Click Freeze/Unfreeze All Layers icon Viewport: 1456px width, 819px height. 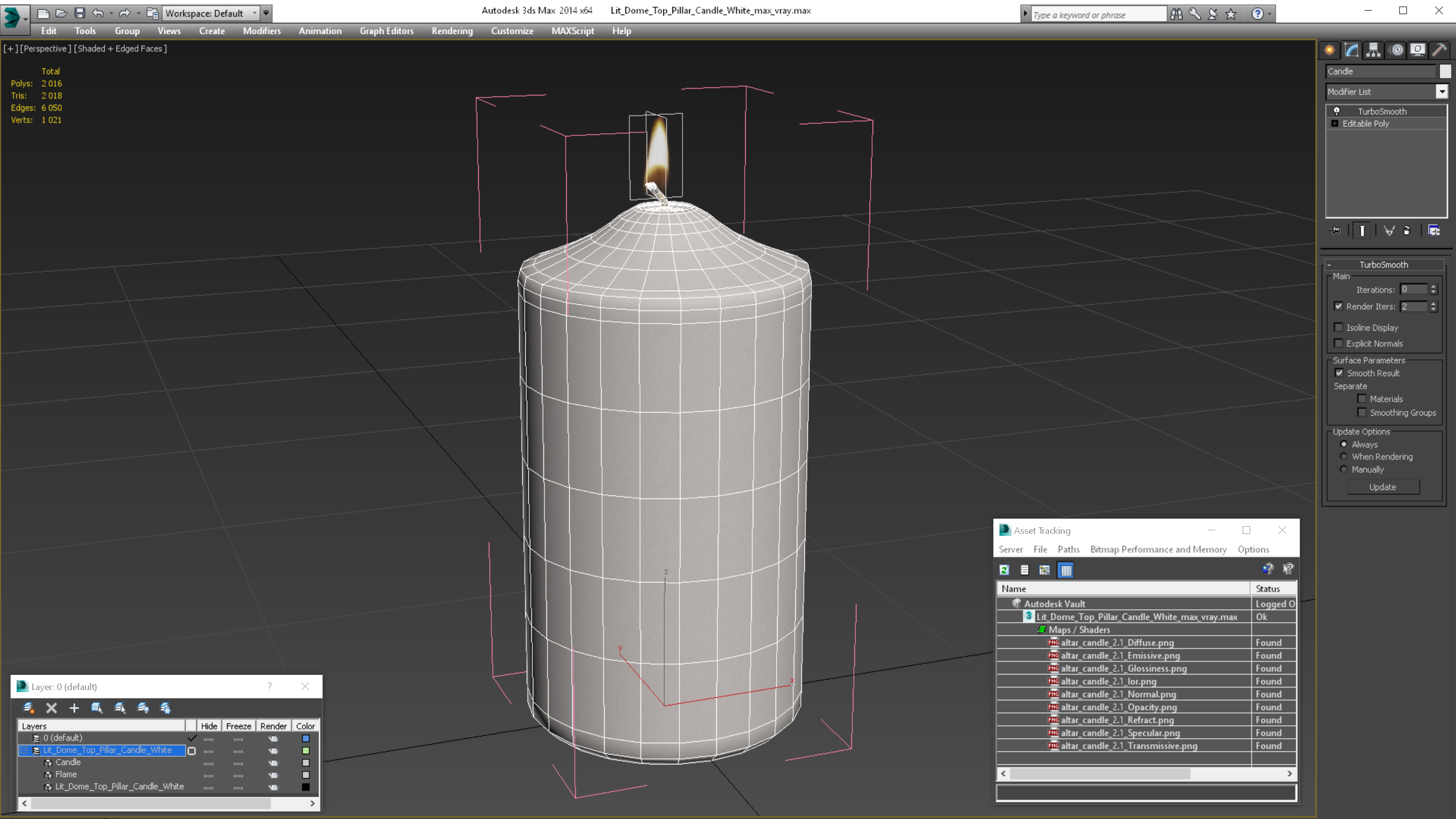pyautogui.click(x=166, y=708)
